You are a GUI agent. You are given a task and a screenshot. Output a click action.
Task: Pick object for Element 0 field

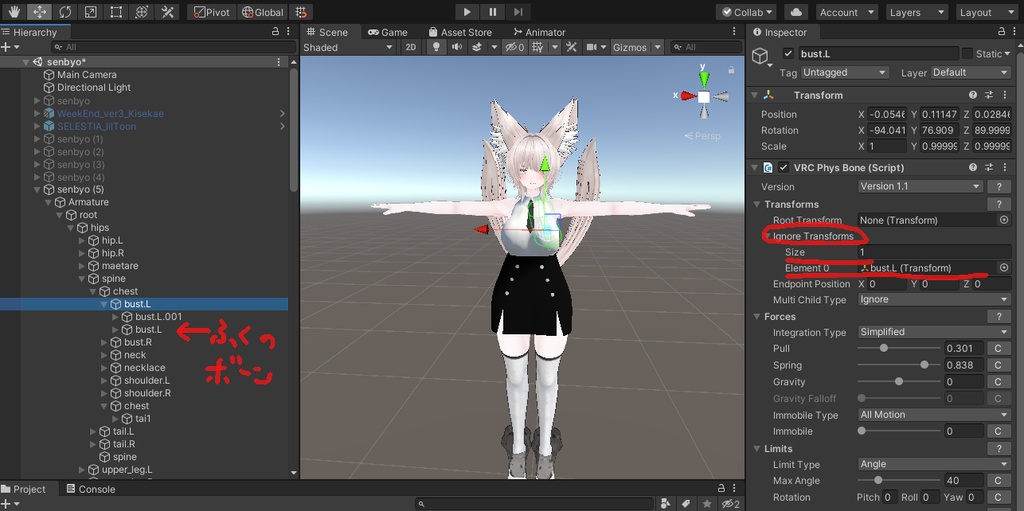coord(1004,268)
